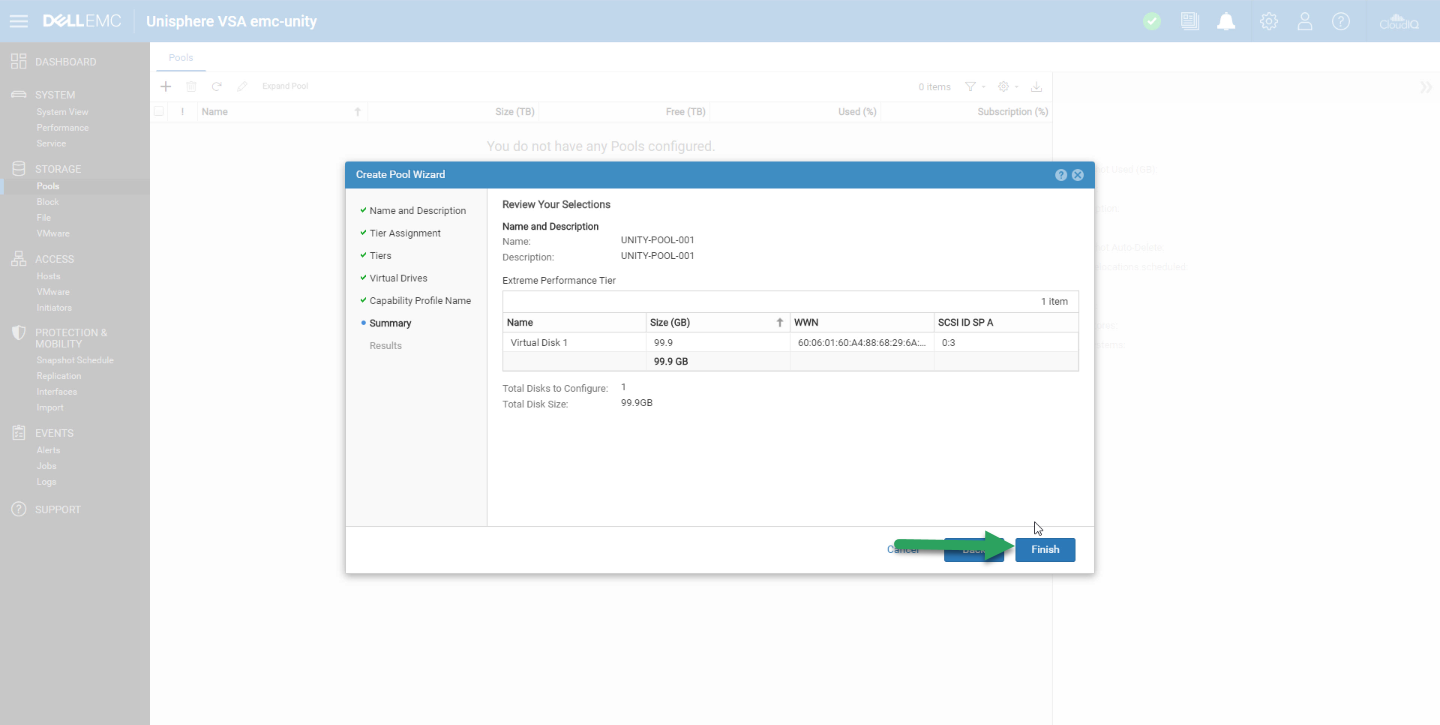1440x725 pixels.
Task: Open Performance in sidebar
Action: tap(63, 128)
